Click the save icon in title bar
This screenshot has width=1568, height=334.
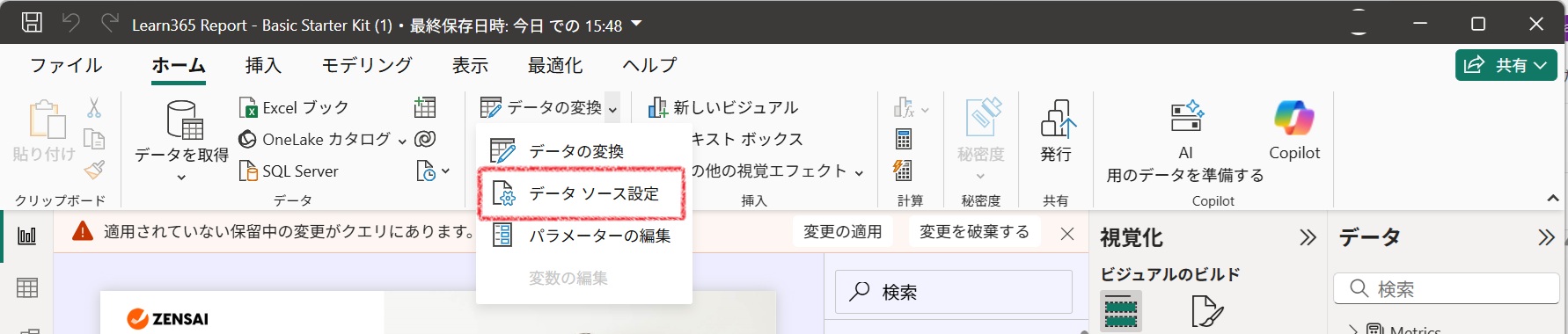click(32, 23)
